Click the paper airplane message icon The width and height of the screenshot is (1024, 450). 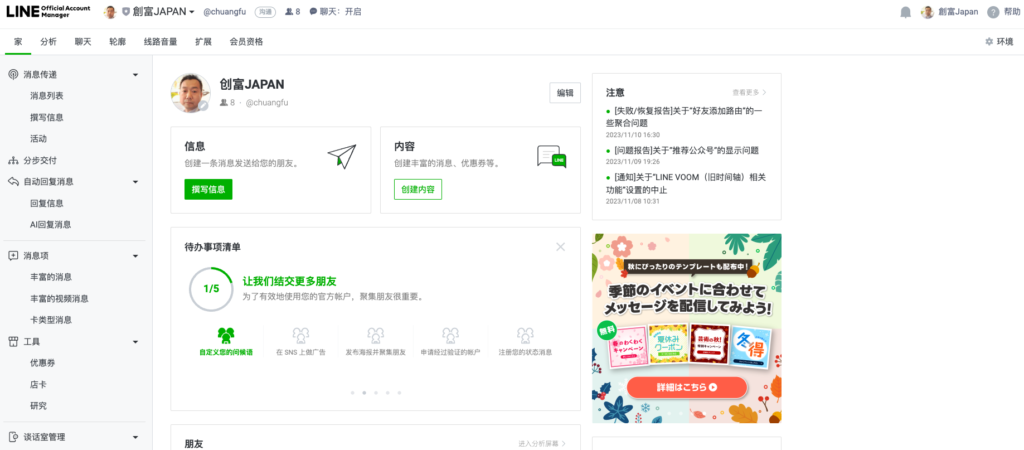pyautogui.click(x=342, y=157)
